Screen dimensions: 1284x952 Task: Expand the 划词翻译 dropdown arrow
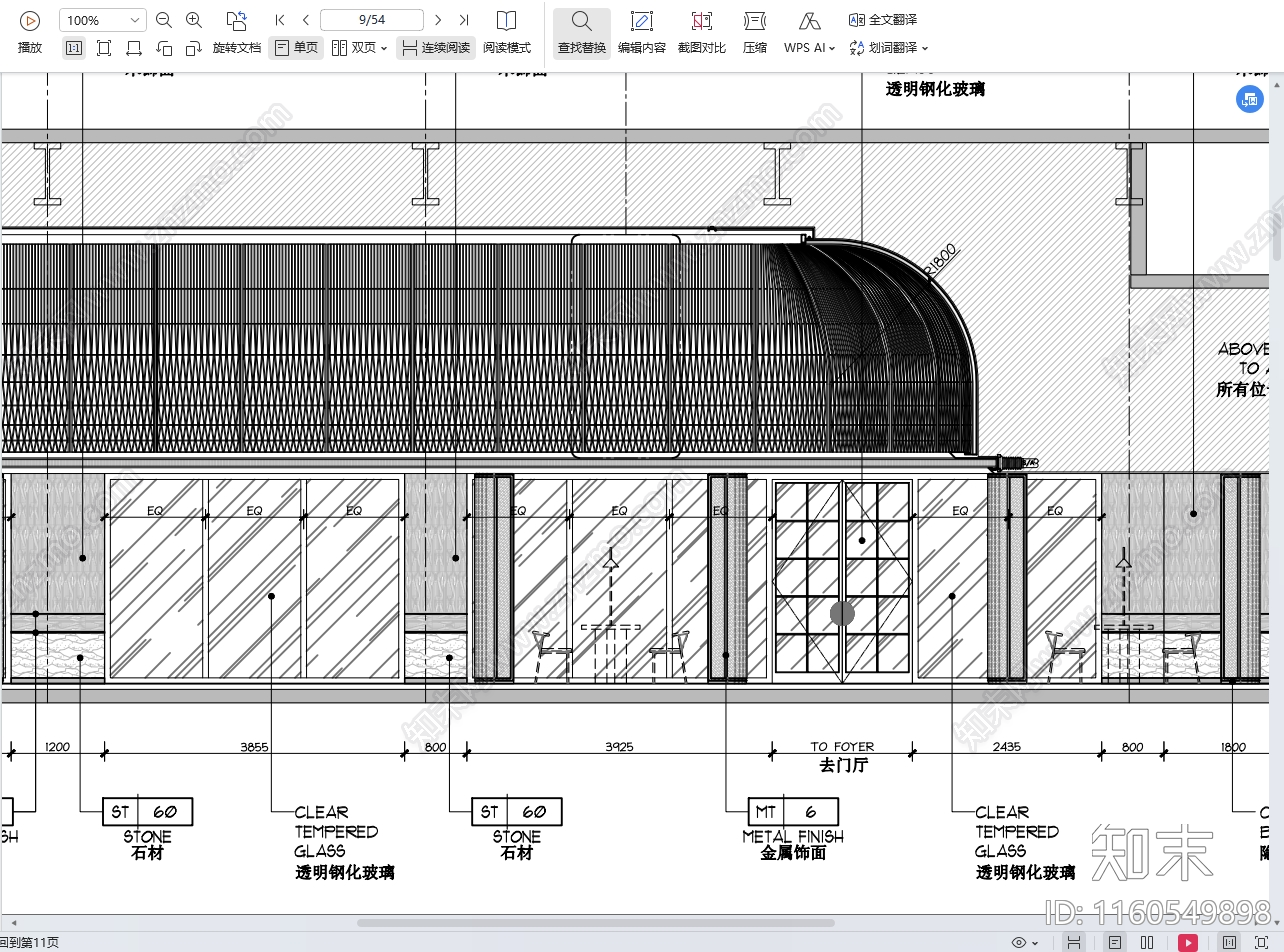click(x=925, y=48)
